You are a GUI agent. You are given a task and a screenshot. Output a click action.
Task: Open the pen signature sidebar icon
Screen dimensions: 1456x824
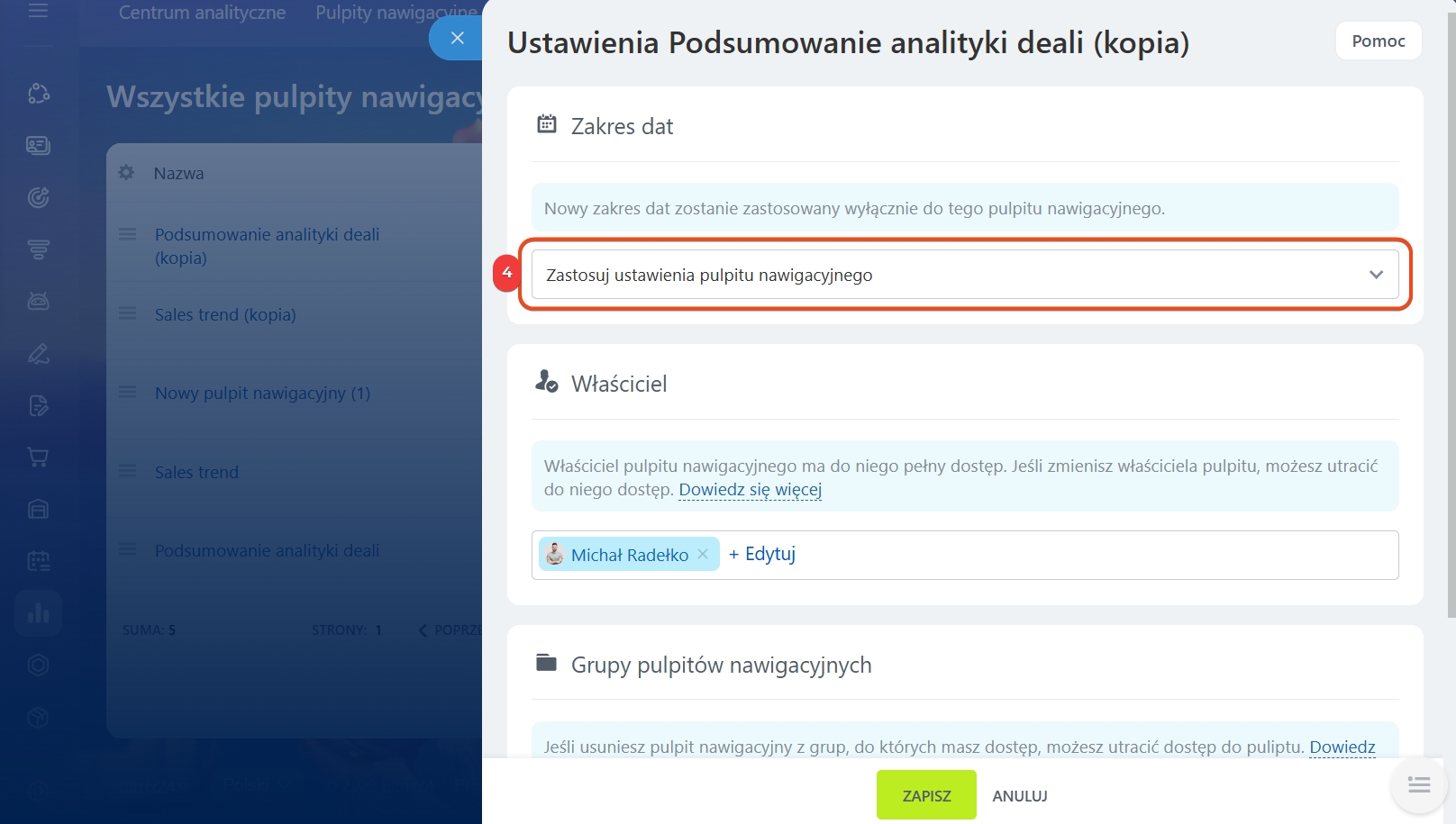click(x=38, y=353)
